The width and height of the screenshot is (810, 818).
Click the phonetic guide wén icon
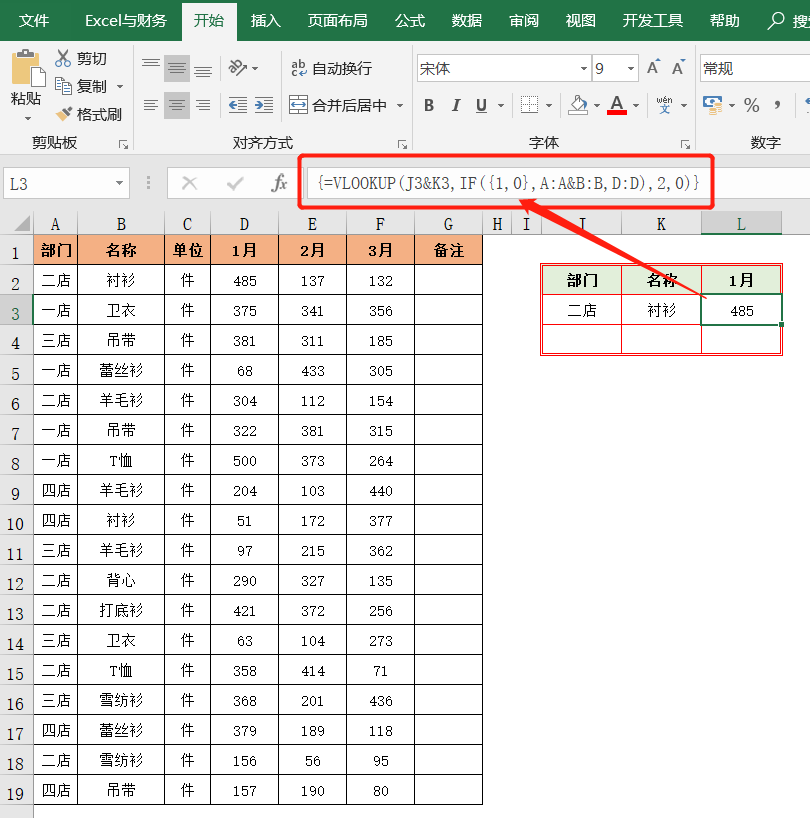[664, 105]
